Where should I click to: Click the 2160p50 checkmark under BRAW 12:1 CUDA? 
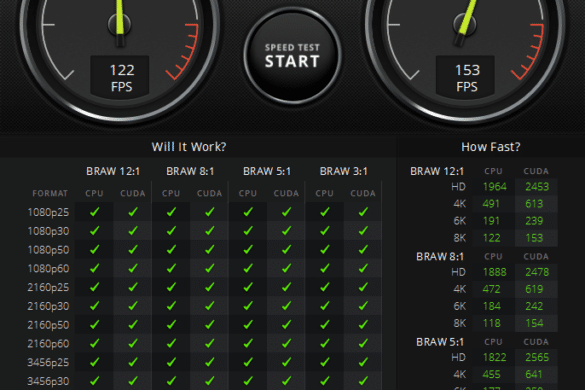point(133,324)
